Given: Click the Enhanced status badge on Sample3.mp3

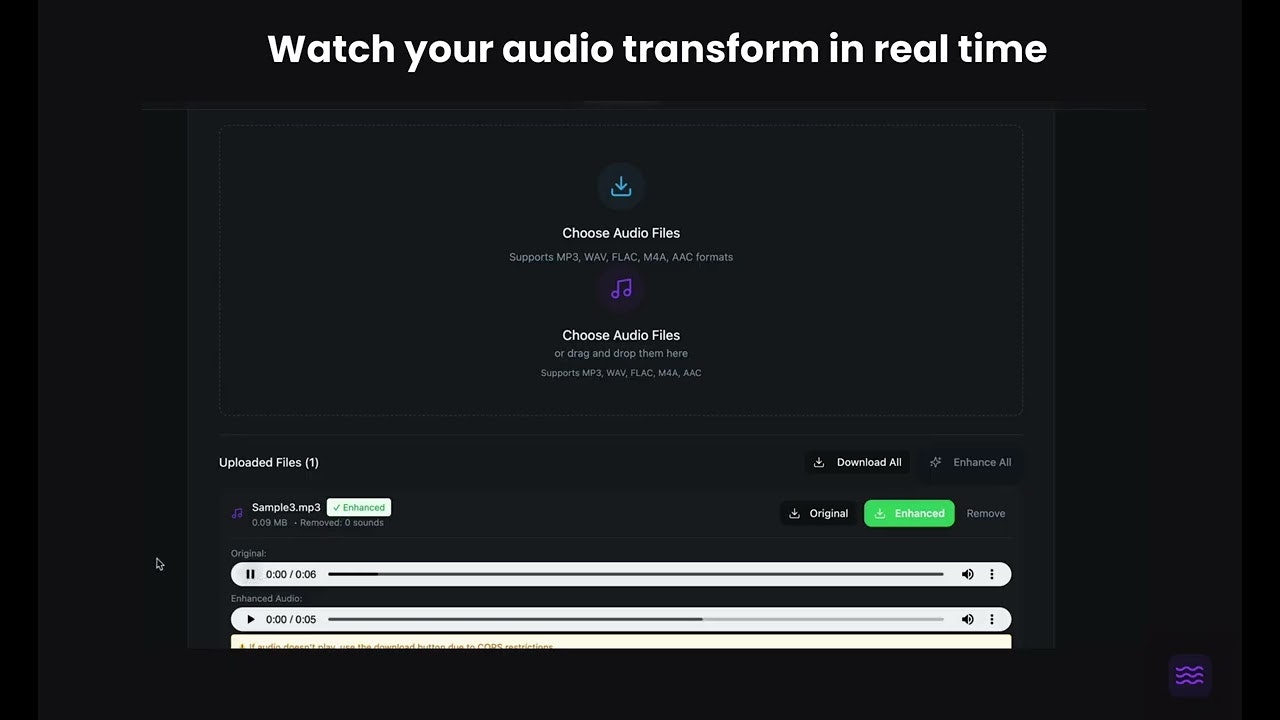Looking at the screenshot, I should (x=358, y=507).
